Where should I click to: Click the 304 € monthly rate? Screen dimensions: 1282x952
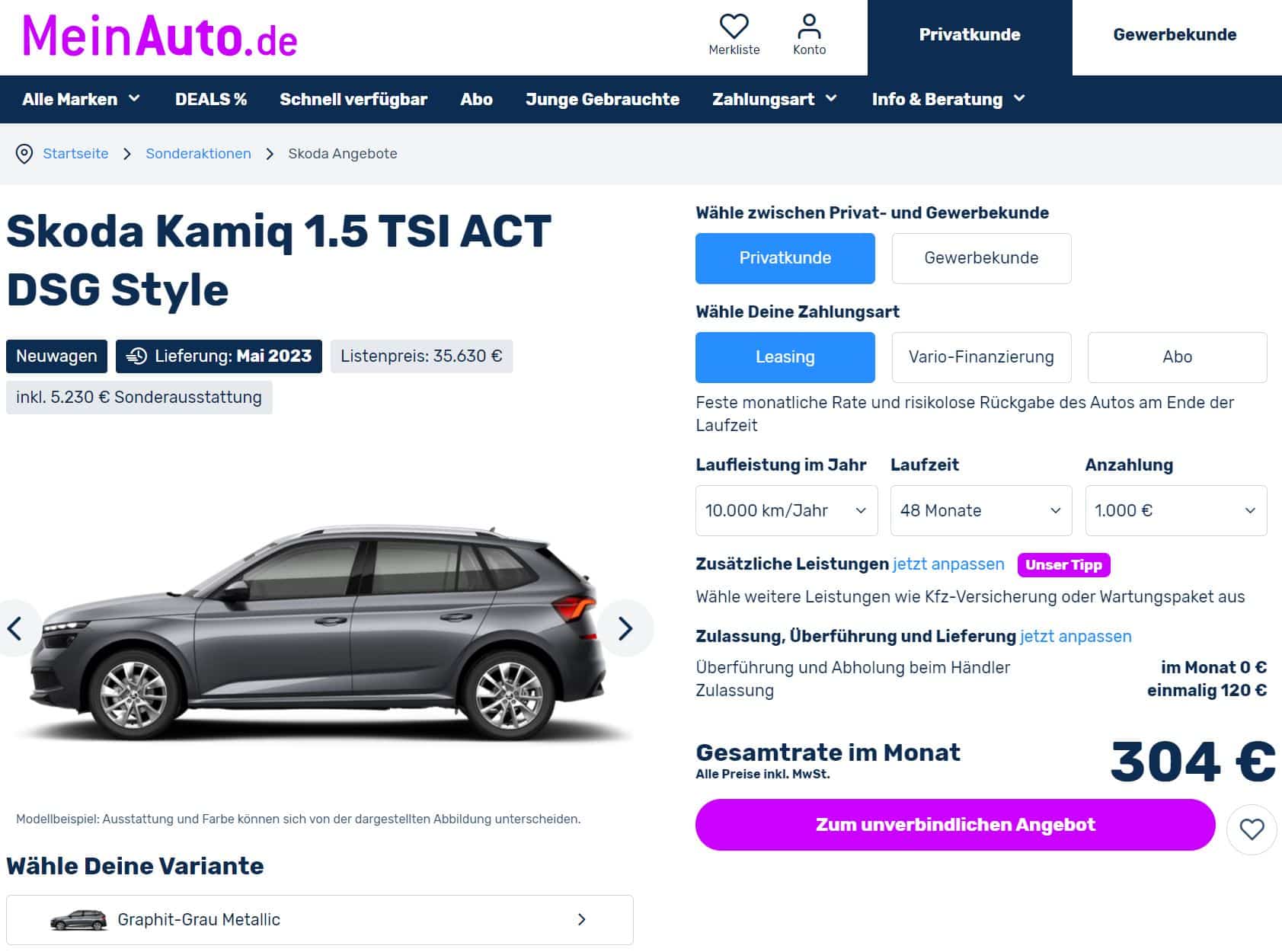[x=1192, y=762]
